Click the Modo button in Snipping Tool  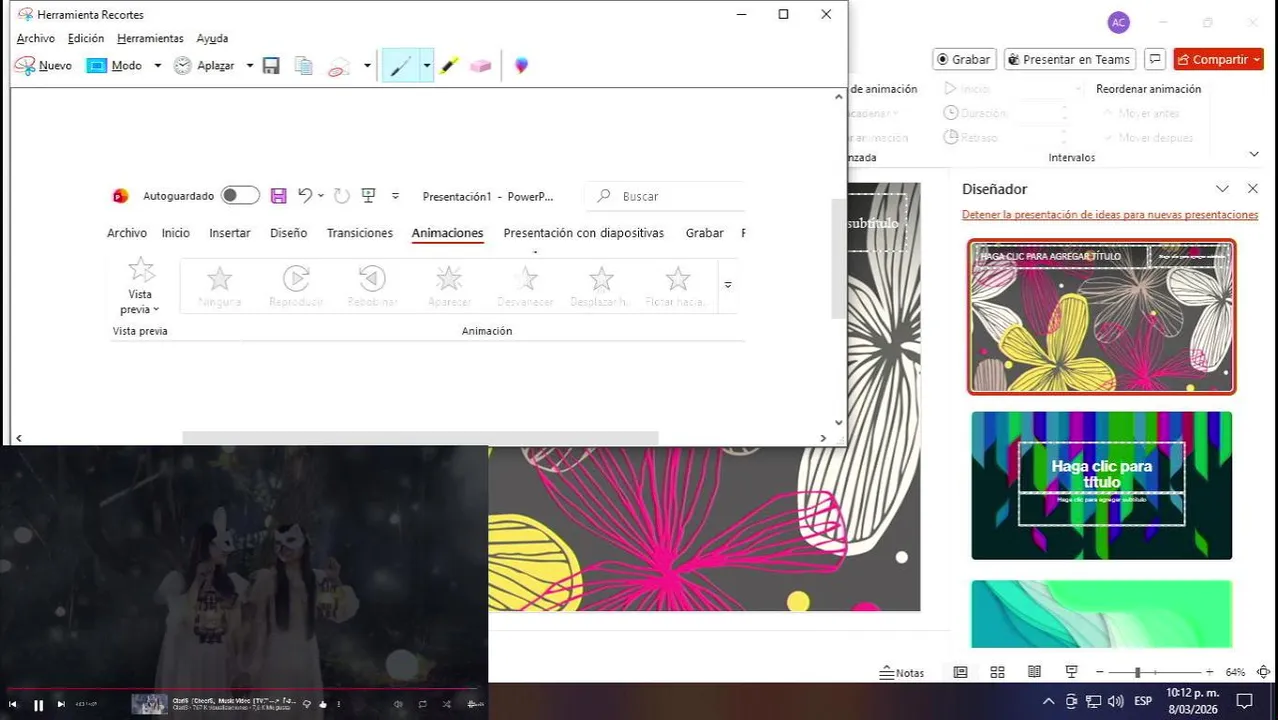pyautogui.click(x=114, y=66)
